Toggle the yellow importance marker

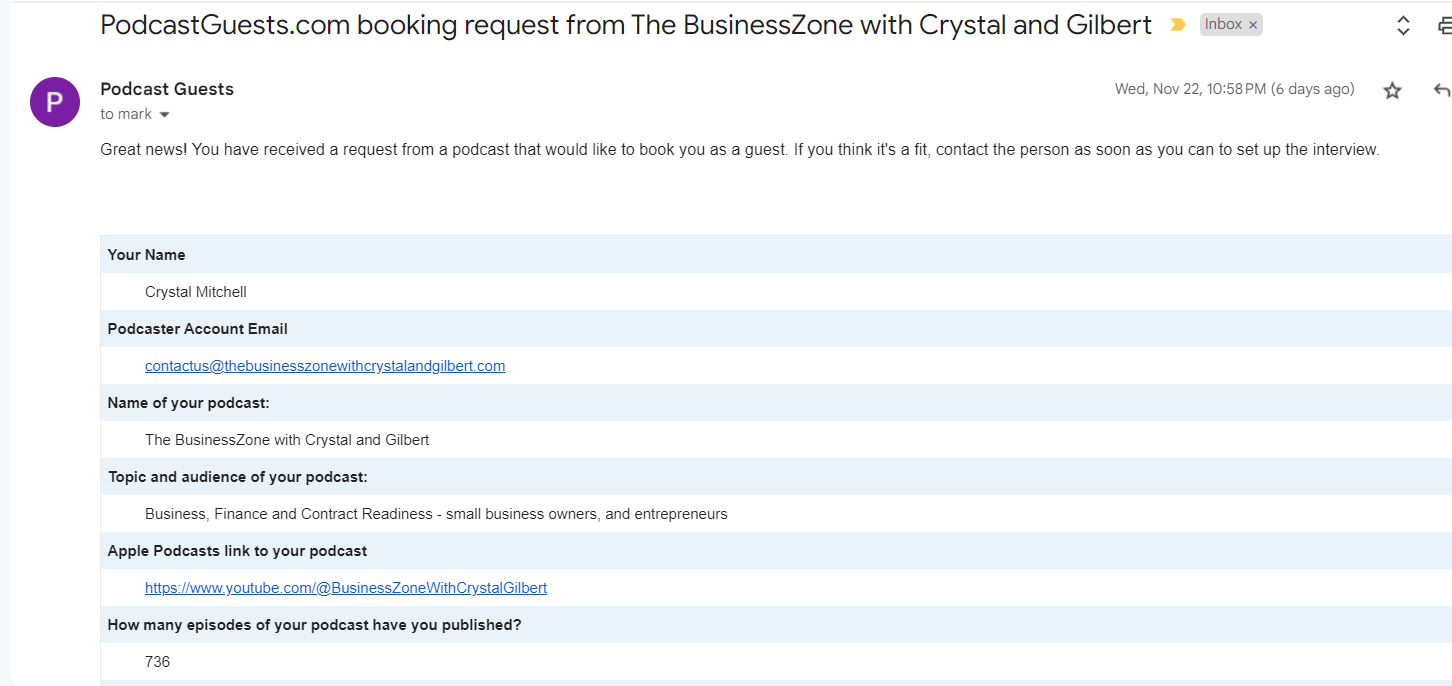click(x=1178, y=25)
